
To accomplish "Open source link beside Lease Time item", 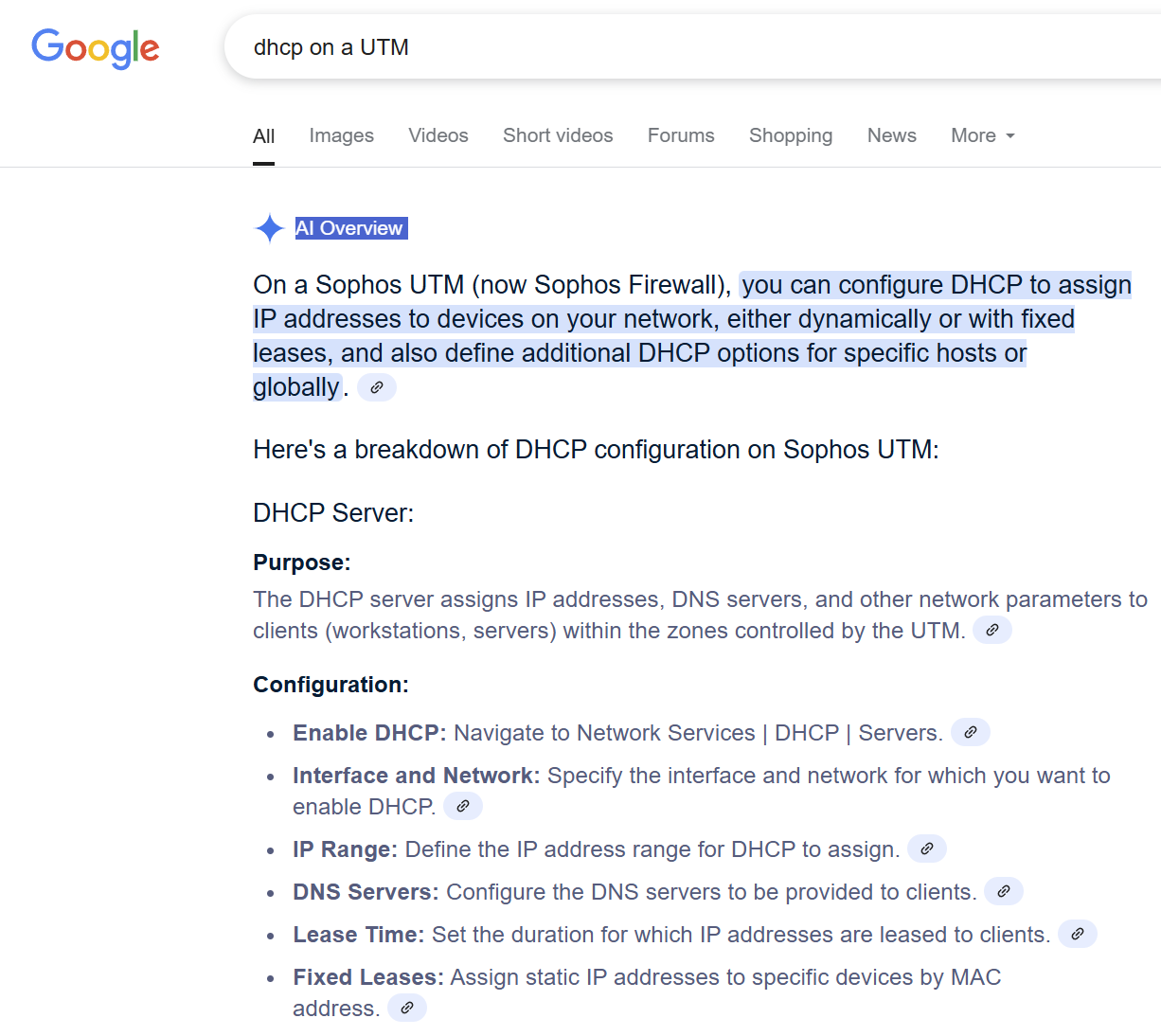I will coord(1077,935).
